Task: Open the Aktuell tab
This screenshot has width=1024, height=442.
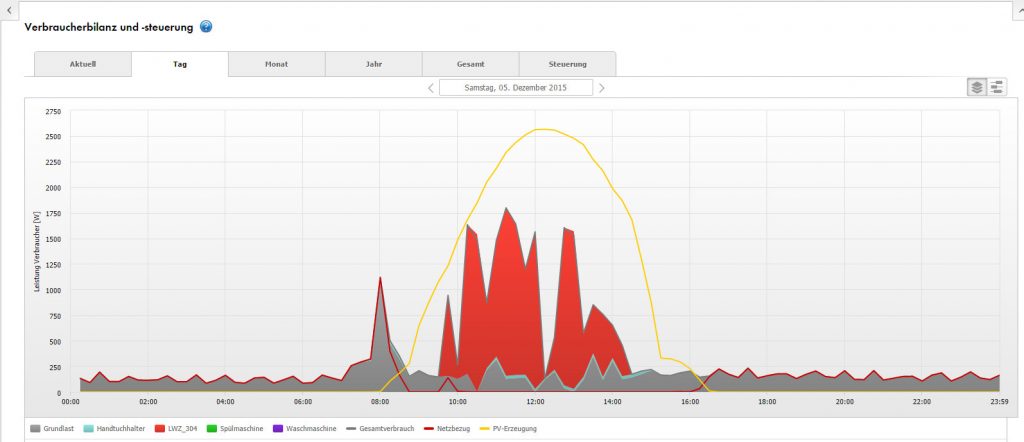Action: [x=83, y=64]
